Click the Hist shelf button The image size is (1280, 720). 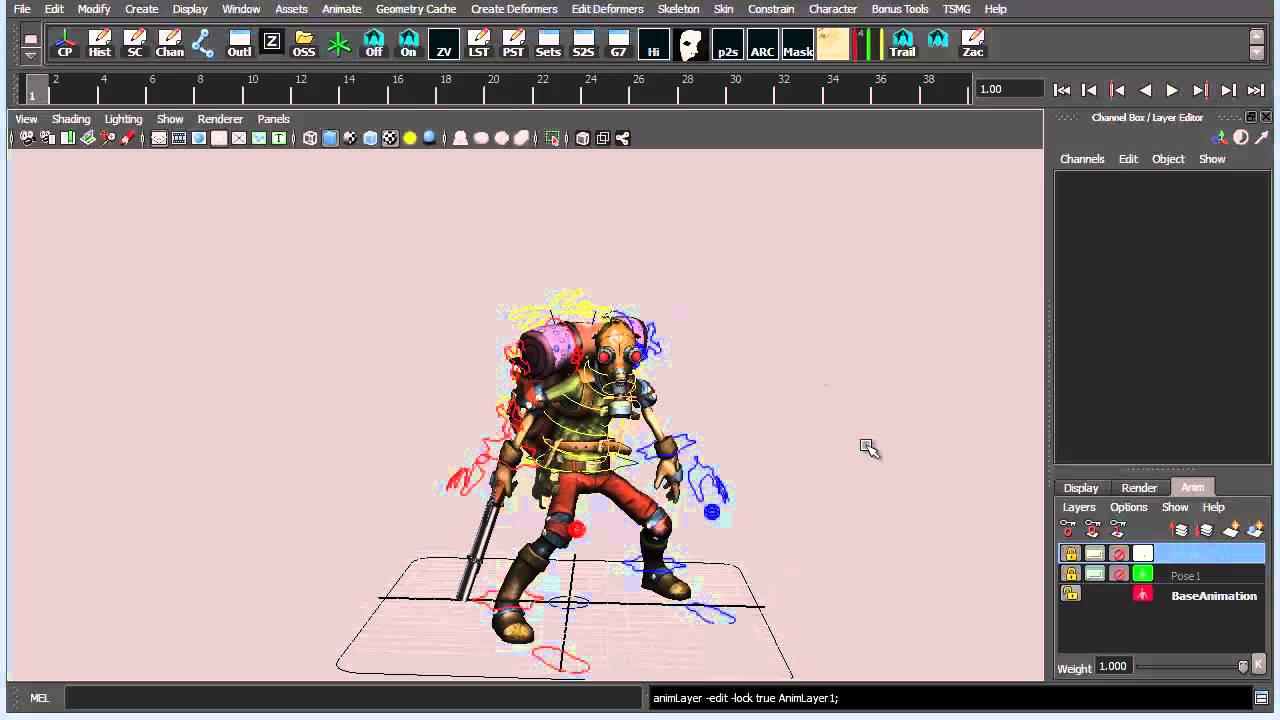tap(100, 44)
